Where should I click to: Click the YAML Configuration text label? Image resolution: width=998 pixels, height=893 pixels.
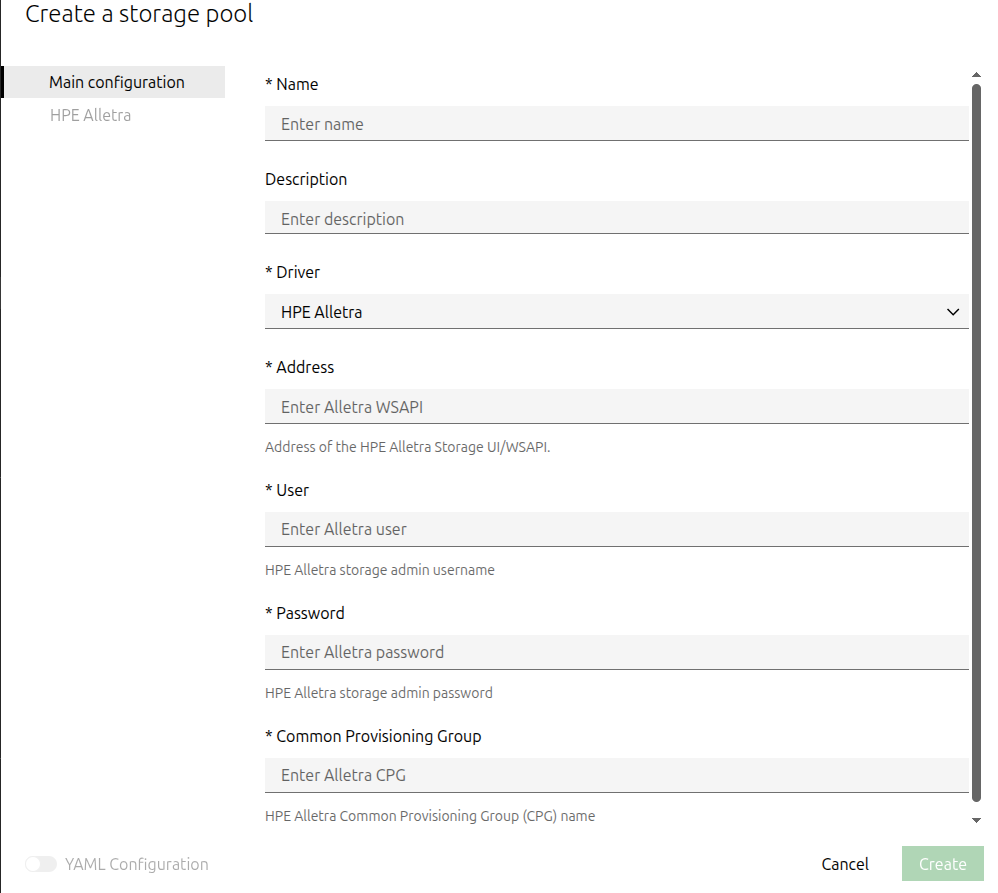coord(136,864)
